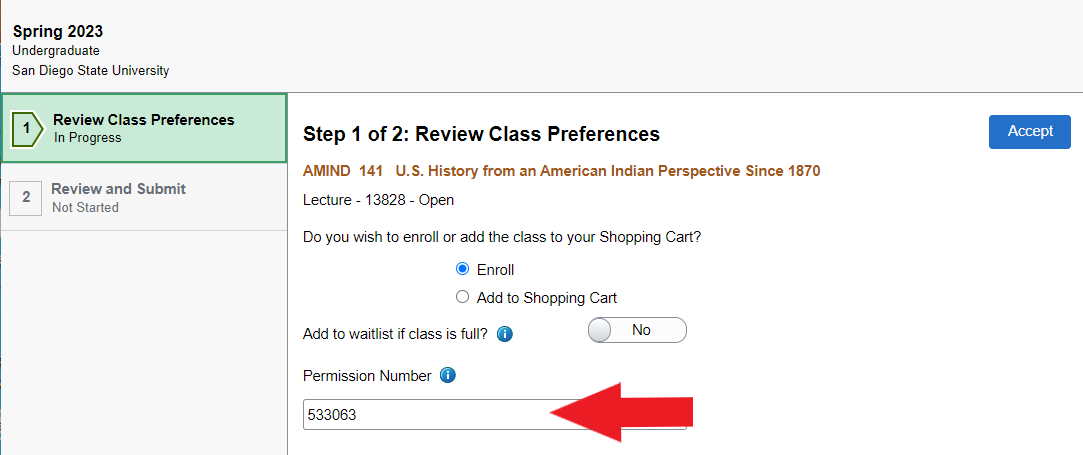This screenshot has width=1083, height=455.
Task: Open info icon beside waitlist question
Action: coord(505,334)
